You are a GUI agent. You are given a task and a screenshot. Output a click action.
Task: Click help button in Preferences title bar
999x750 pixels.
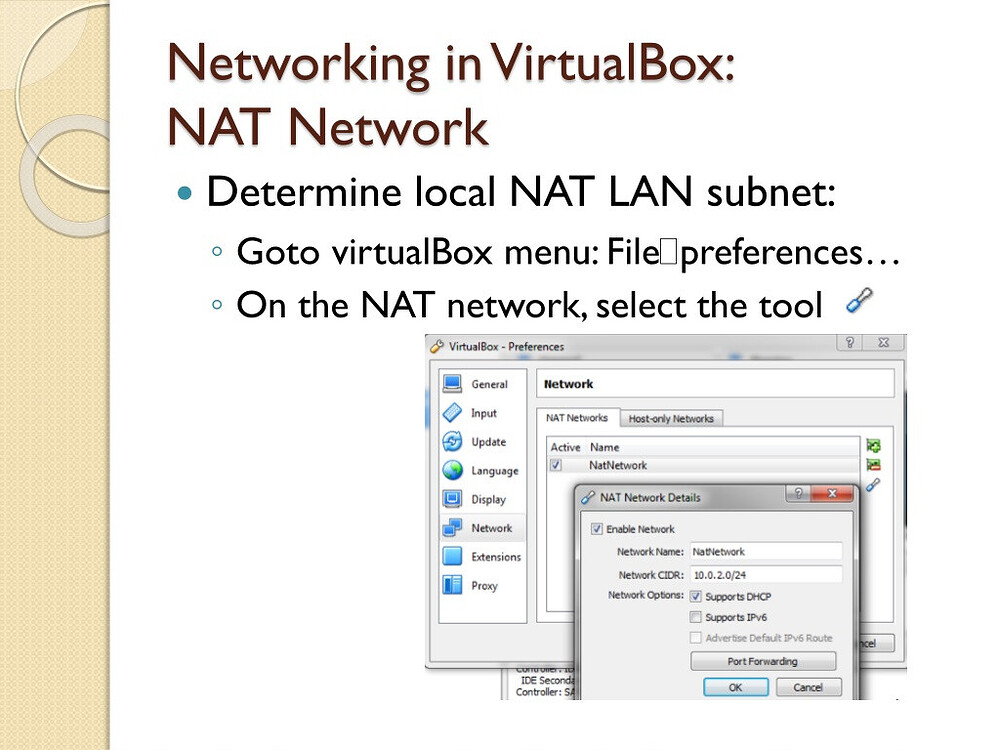[849, 342]
